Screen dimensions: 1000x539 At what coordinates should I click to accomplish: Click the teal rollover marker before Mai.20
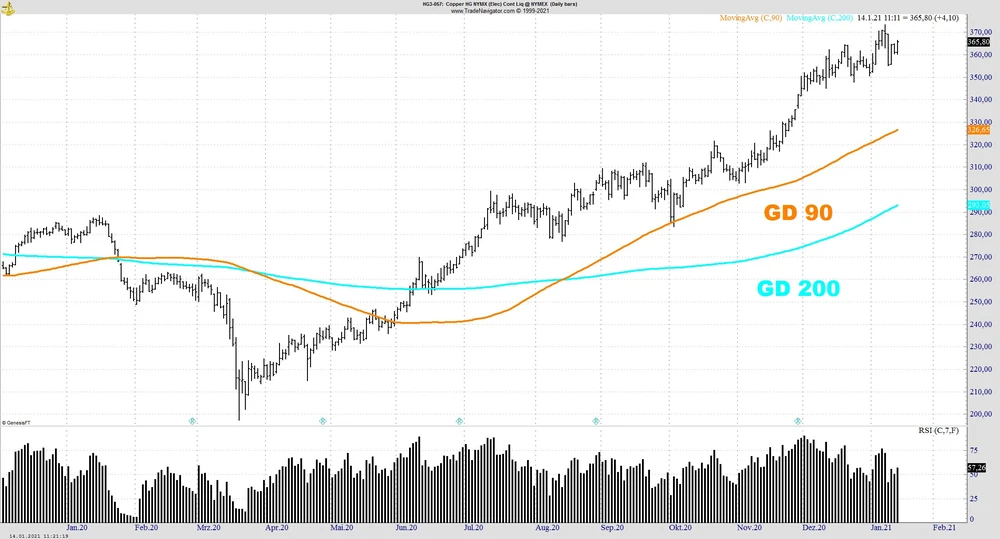pos(323,421)
